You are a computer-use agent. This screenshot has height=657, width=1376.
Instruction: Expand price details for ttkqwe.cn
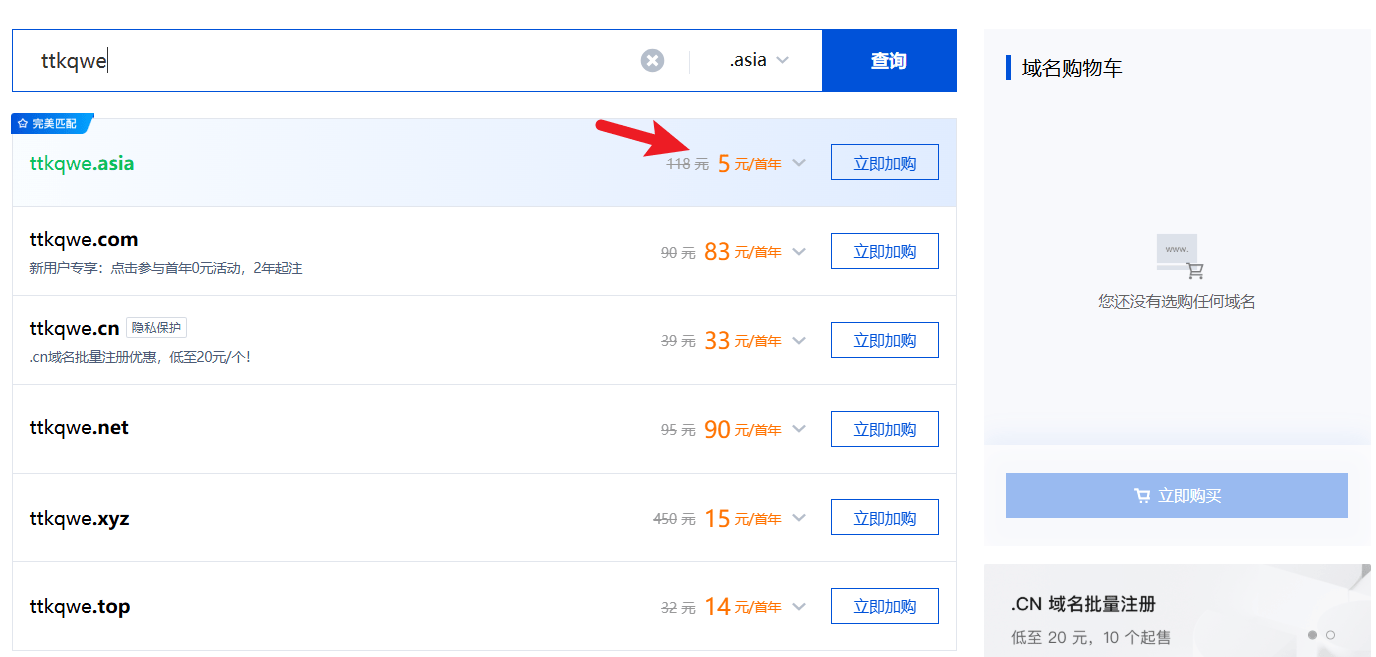point(798,341)
